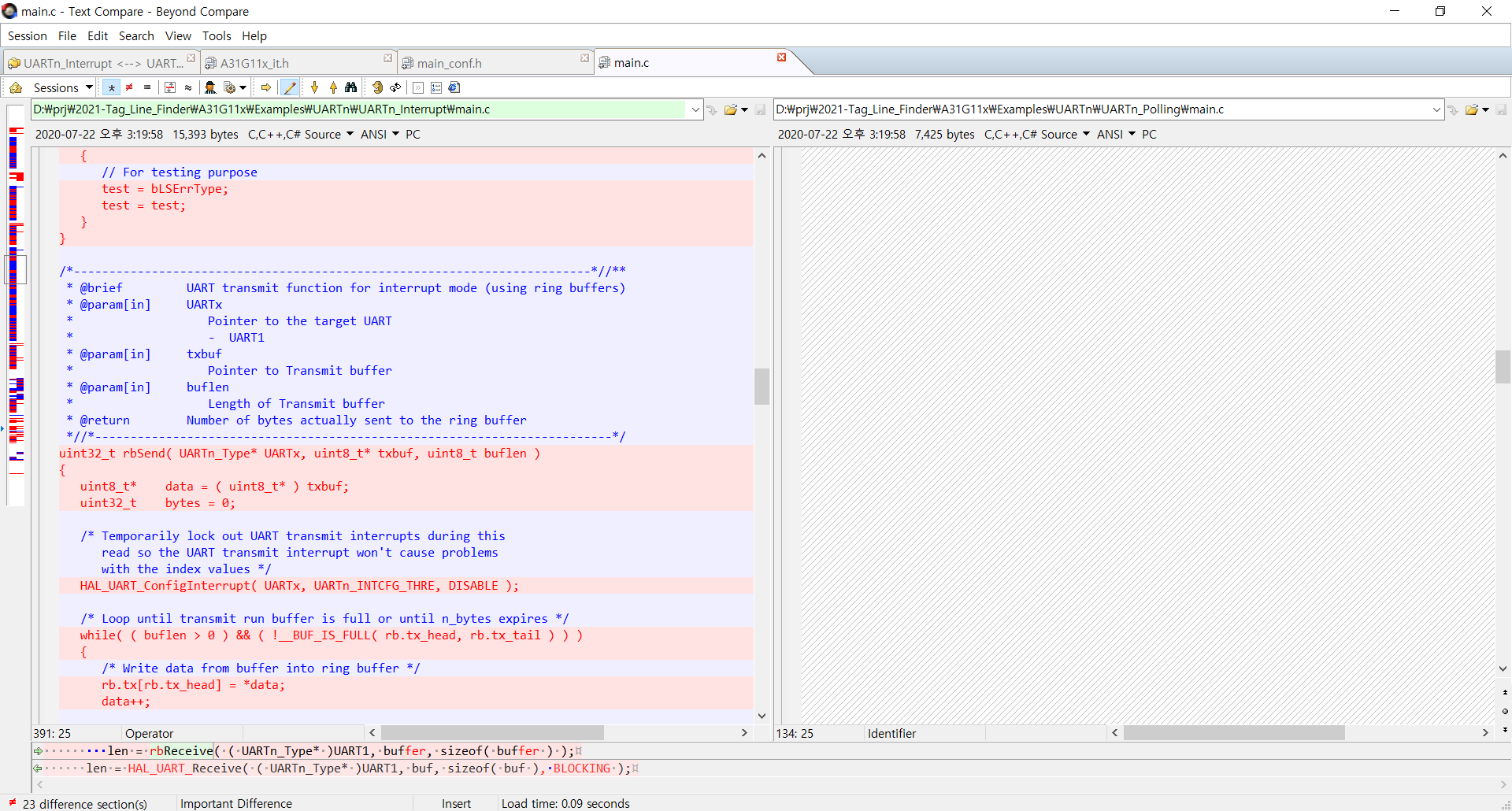Open the Tools menu
1512x811 pixels.
pyautogui.click(x=217, y=35)
